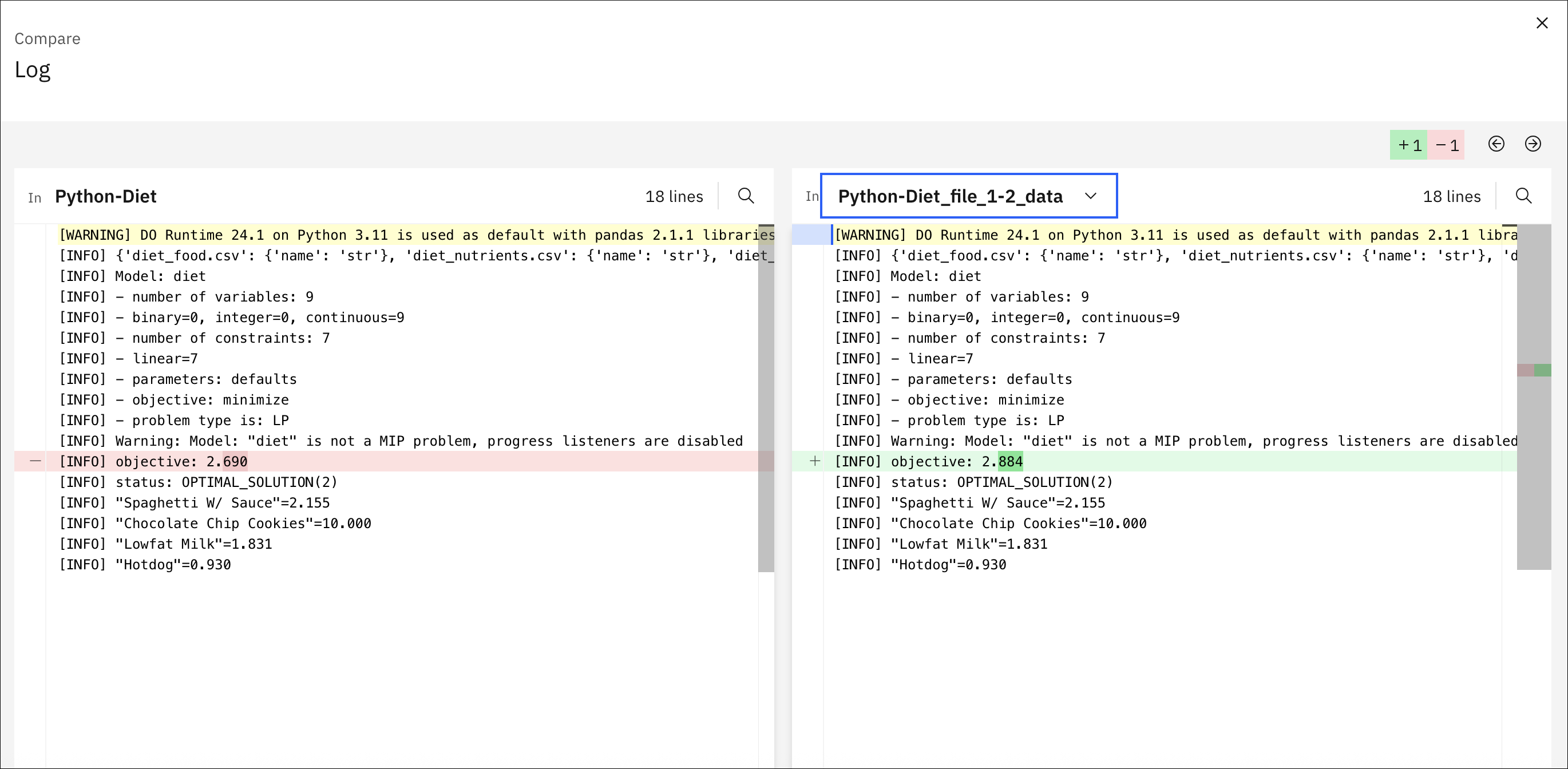Click left diet_food.csv dictionary line
This screenshot has height=769, width=1568.
(x=417, y=256)
